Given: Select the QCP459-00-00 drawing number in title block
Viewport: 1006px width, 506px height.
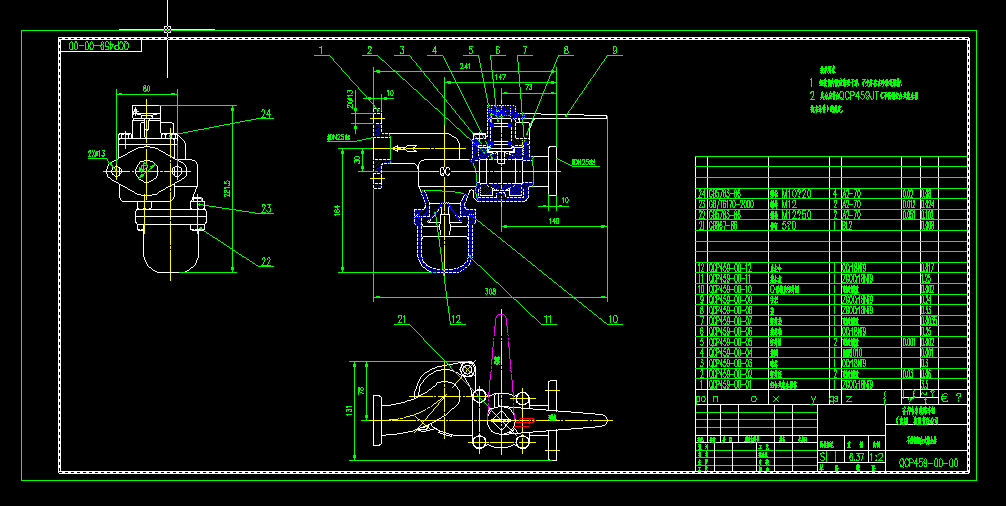Looking at the screenshot, I should tap(928, 462).
